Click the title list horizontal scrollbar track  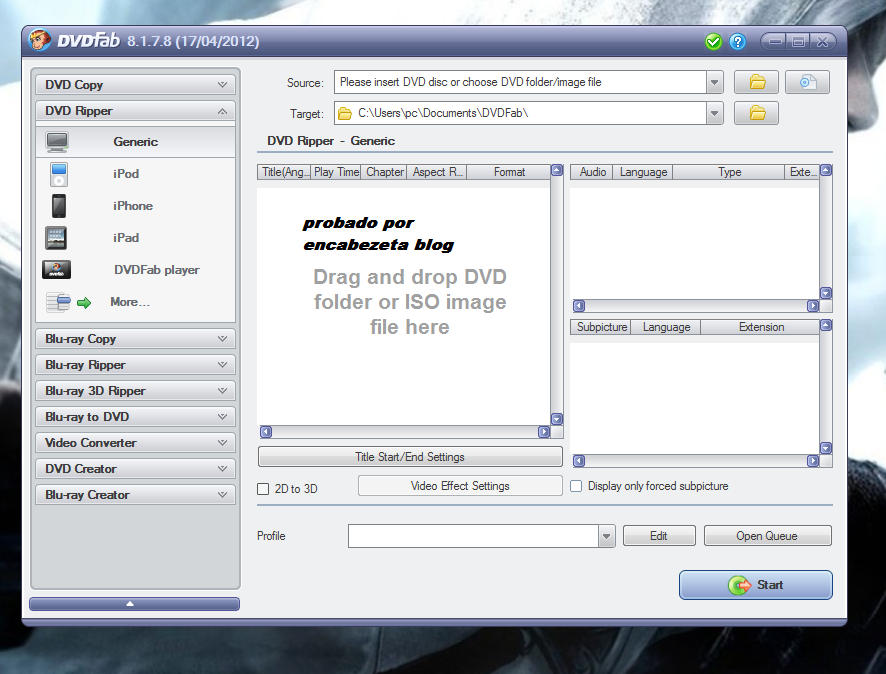click(x=405, y=432)
